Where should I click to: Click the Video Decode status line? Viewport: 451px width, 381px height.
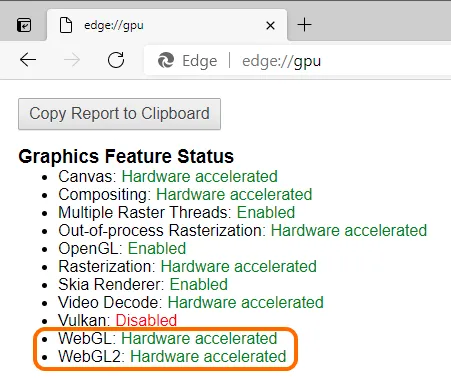pyautogui.click(x=191, y=302)
